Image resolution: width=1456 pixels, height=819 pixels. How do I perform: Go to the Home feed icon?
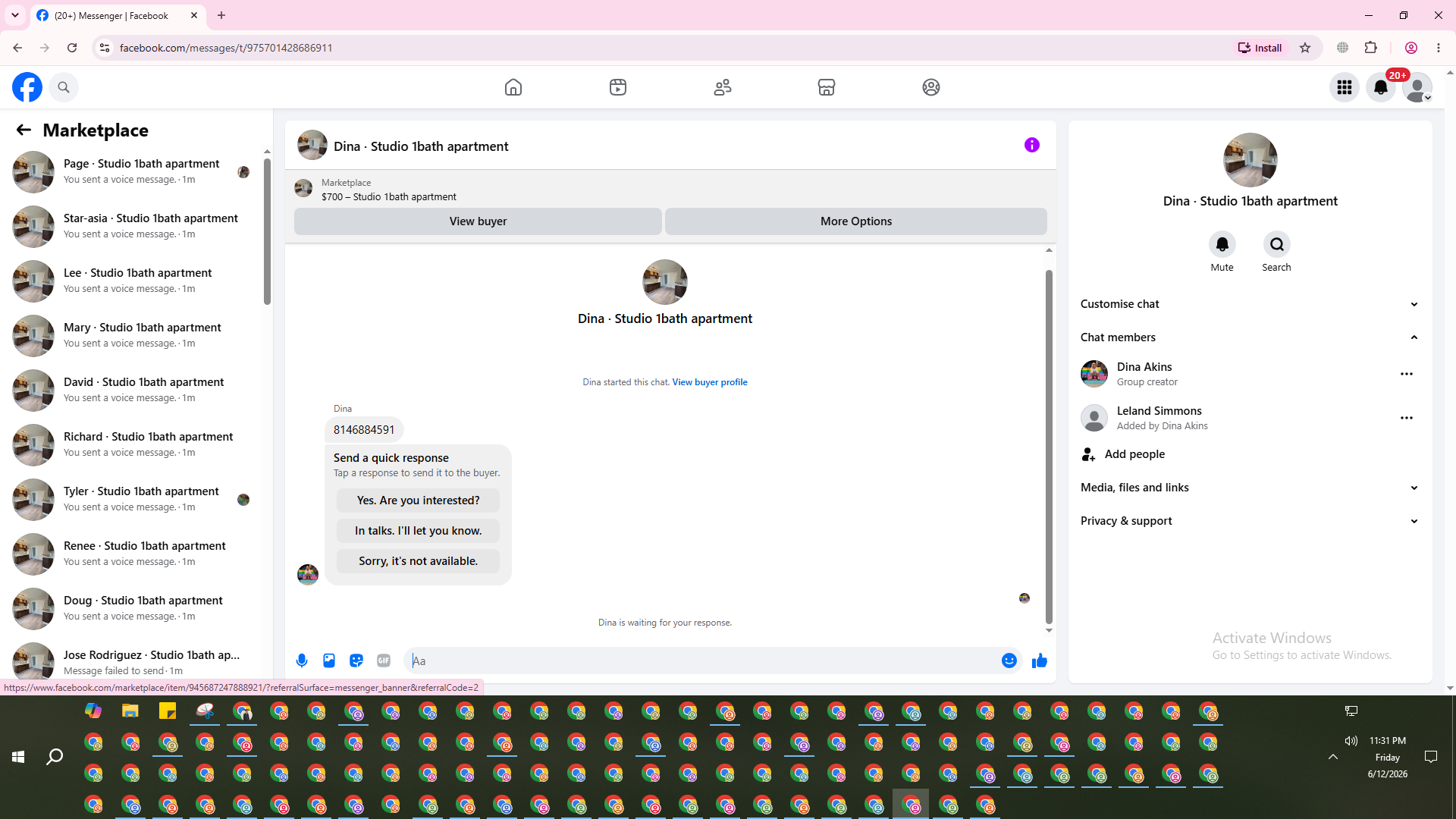coord(513,87)
